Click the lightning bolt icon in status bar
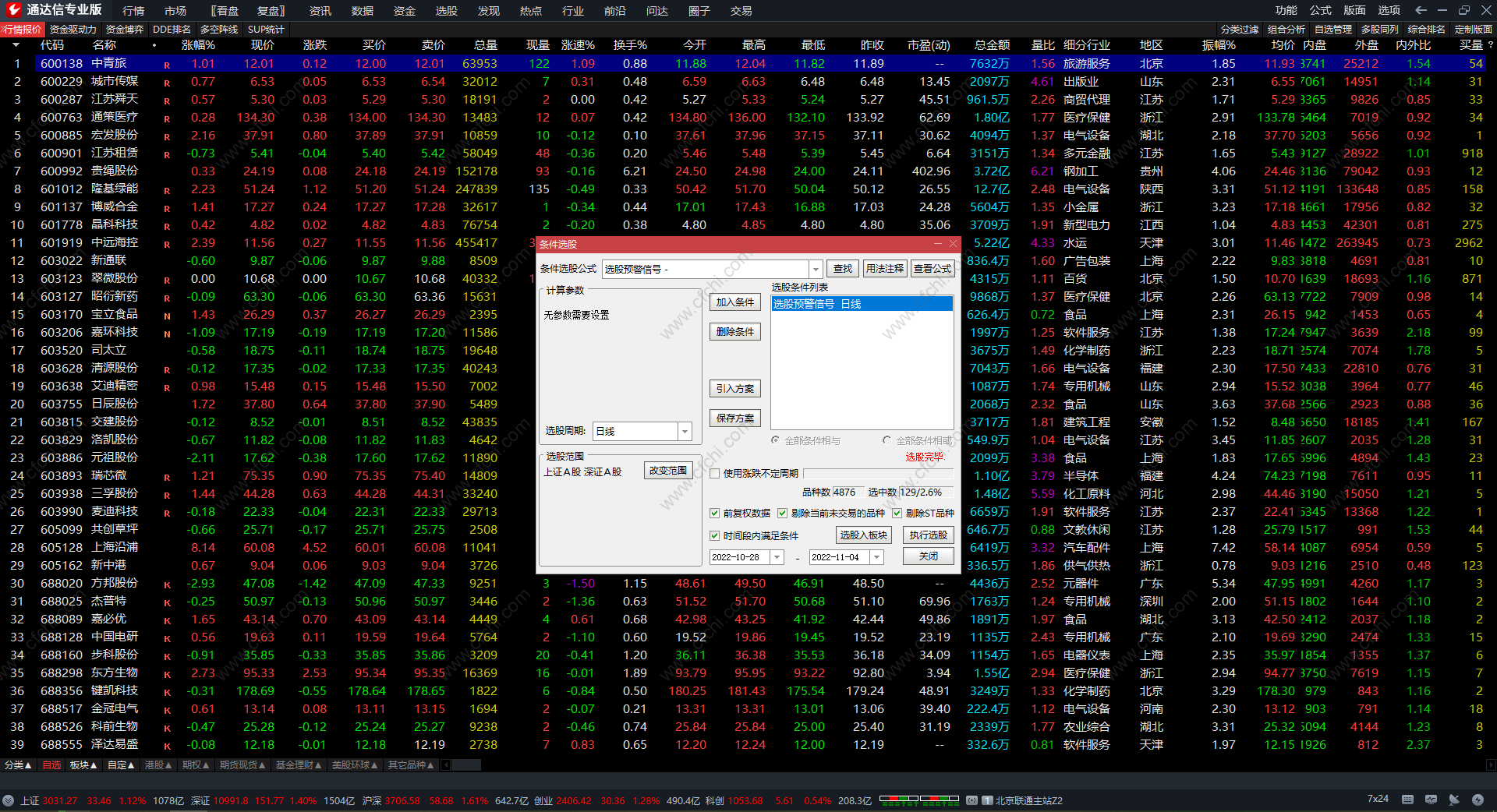1497x812 pixels. click(x=1478, y=800)
